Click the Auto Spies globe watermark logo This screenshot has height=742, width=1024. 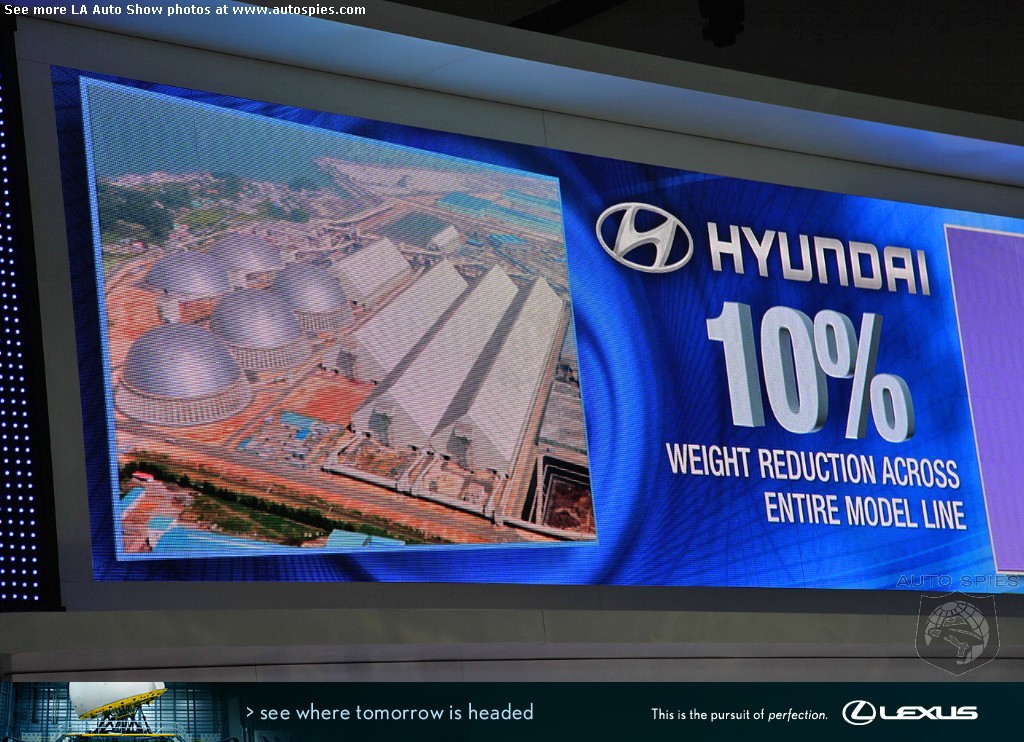tap(956, 632)
